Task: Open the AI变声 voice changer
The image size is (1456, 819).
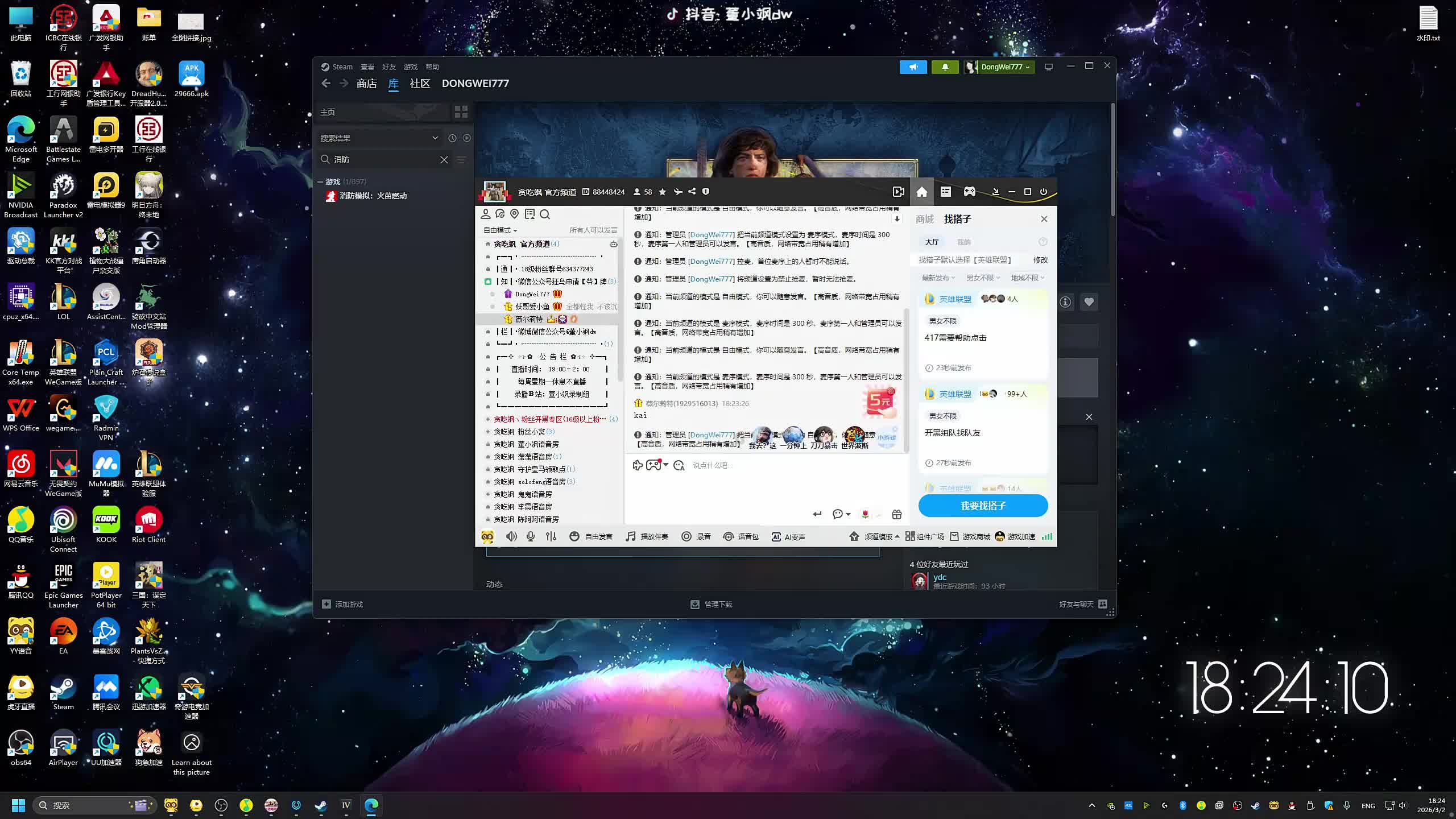Action: click(788, 536)
